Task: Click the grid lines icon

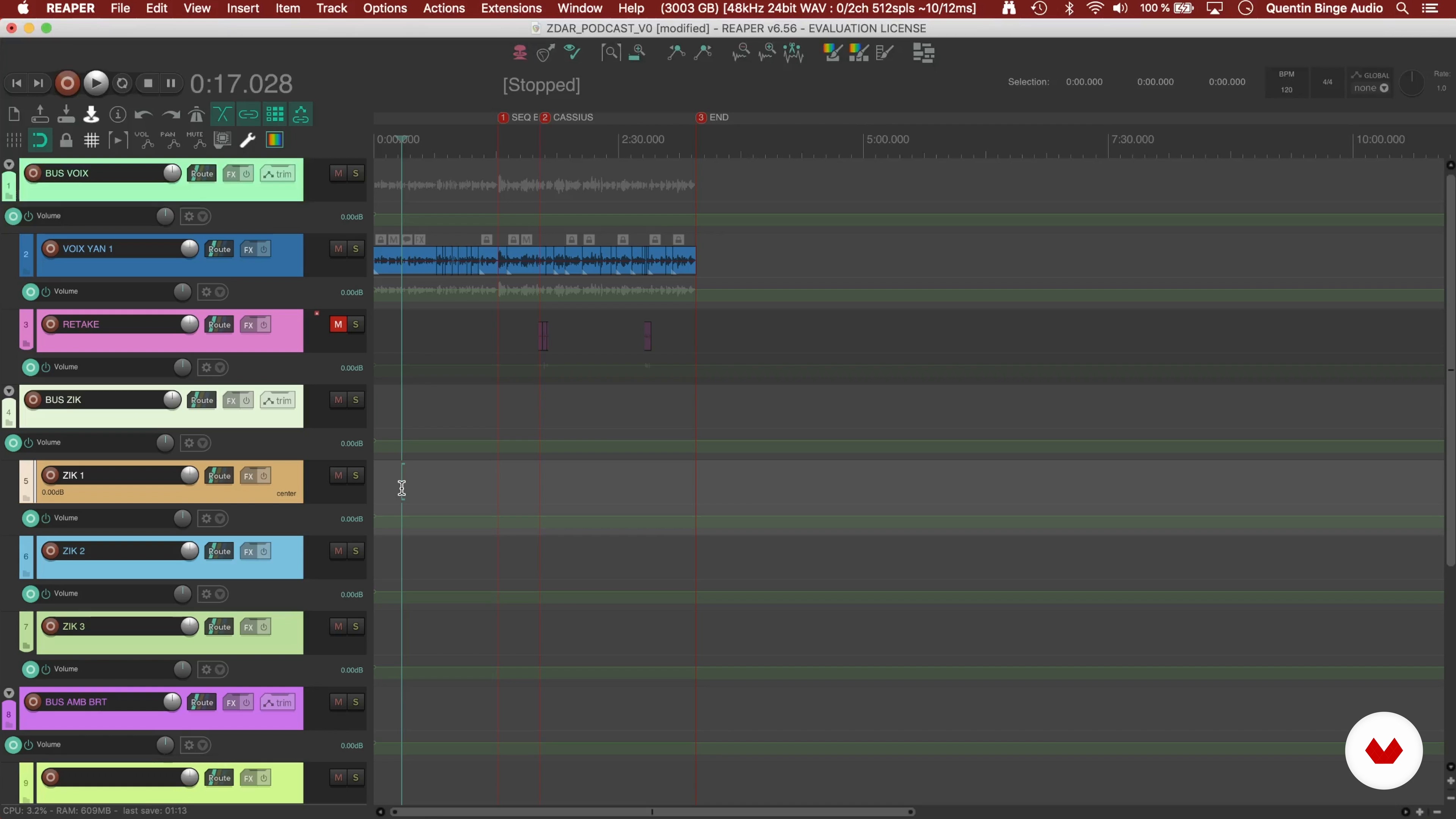Action: click(x=91, y=140)
